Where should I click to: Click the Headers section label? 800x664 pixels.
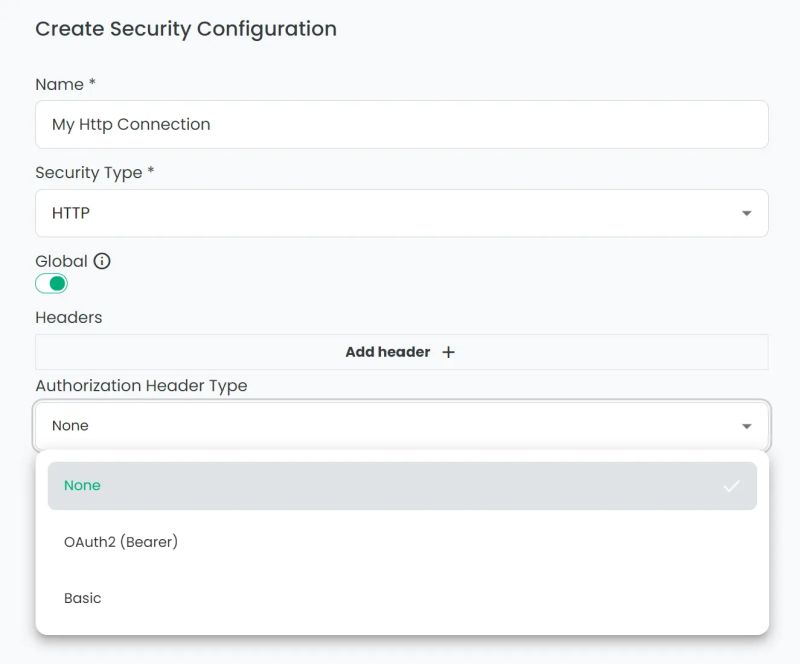[x=68, y=317]
